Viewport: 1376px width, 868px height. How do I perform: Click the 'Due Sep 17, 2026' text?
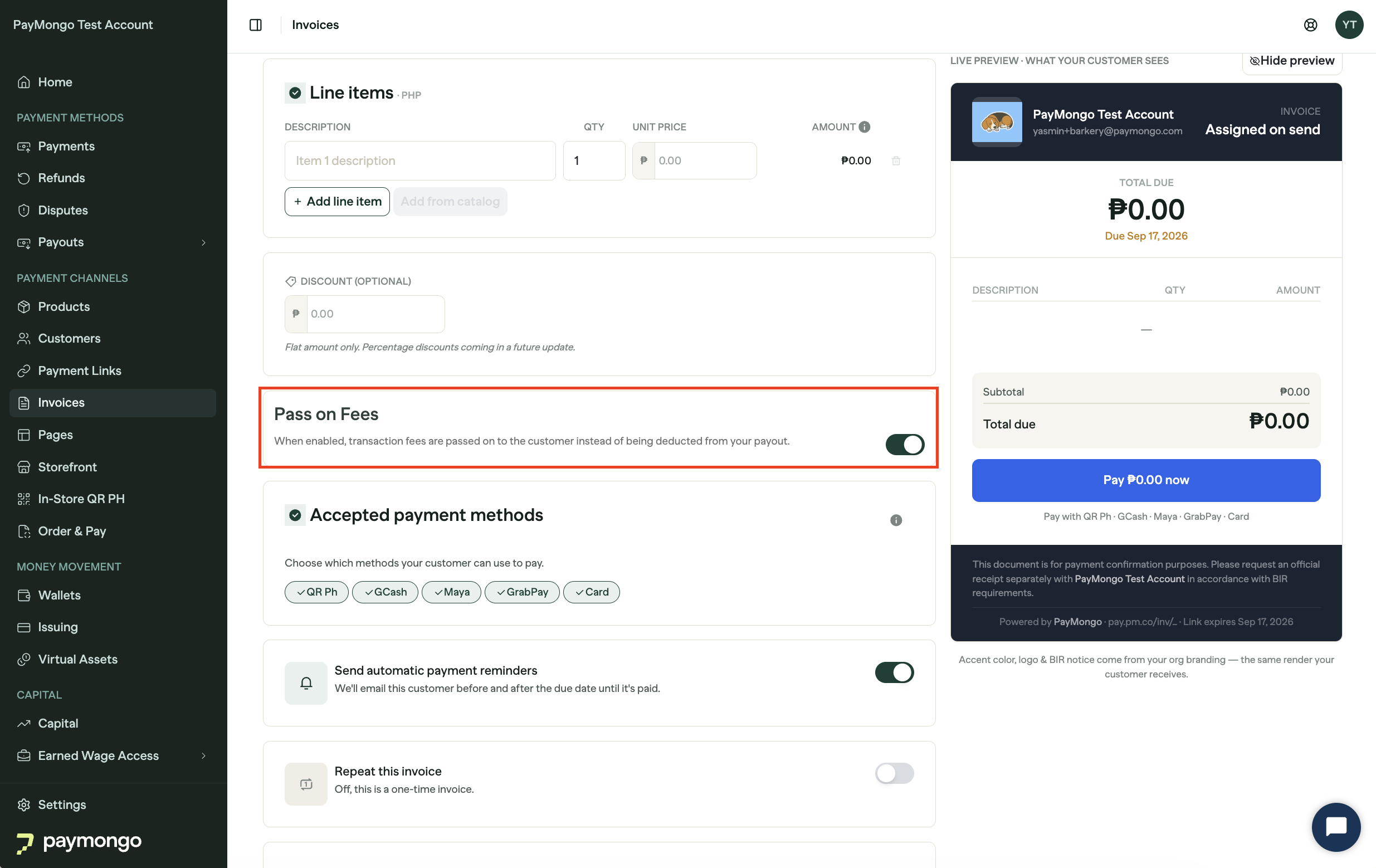click(x=1146, y=236)
